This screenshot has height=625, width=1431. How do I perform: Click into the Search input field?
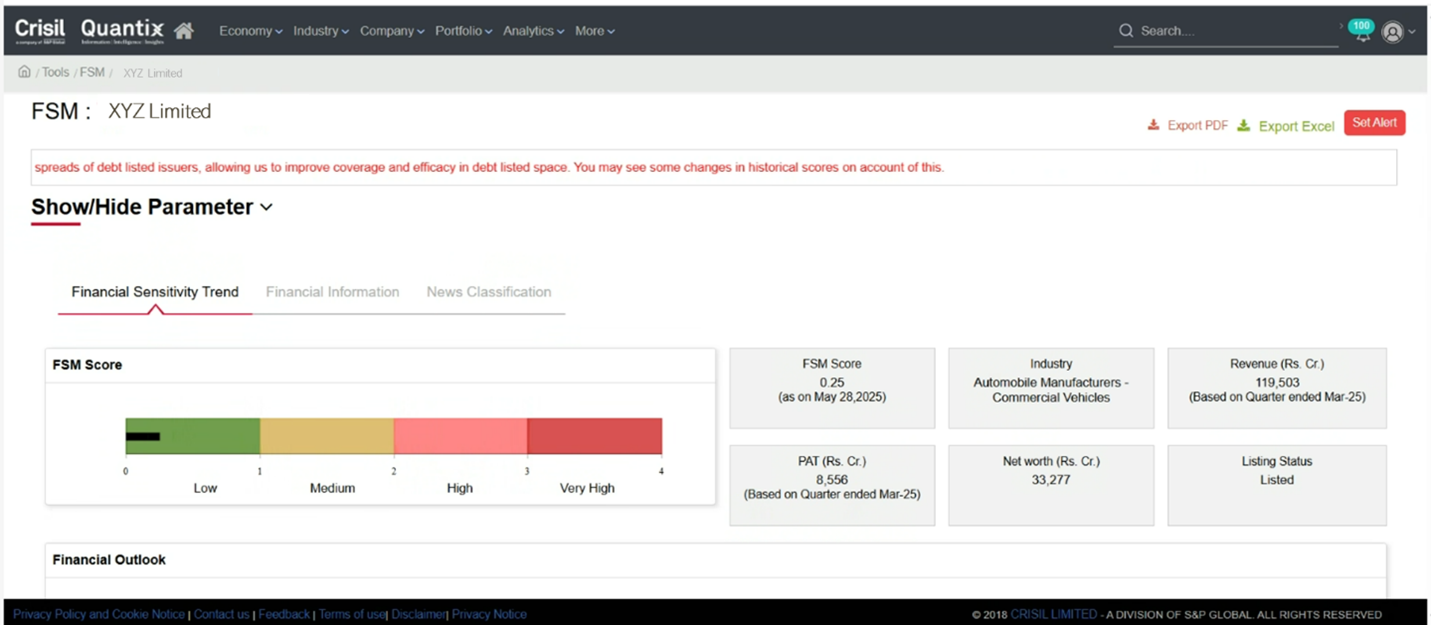coord(1236,31)
